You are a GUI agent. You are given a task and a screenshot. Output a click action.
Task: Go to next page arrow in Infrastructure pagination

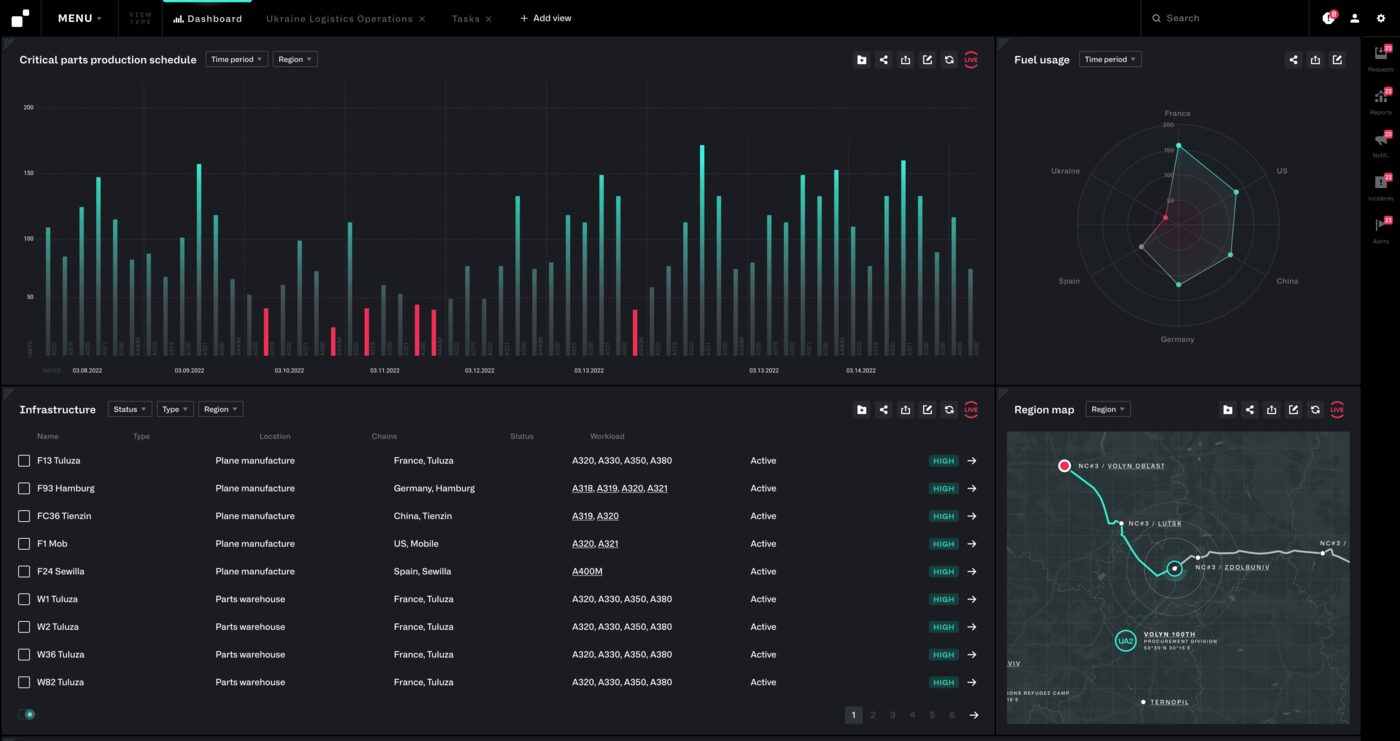tap(974, 715)
